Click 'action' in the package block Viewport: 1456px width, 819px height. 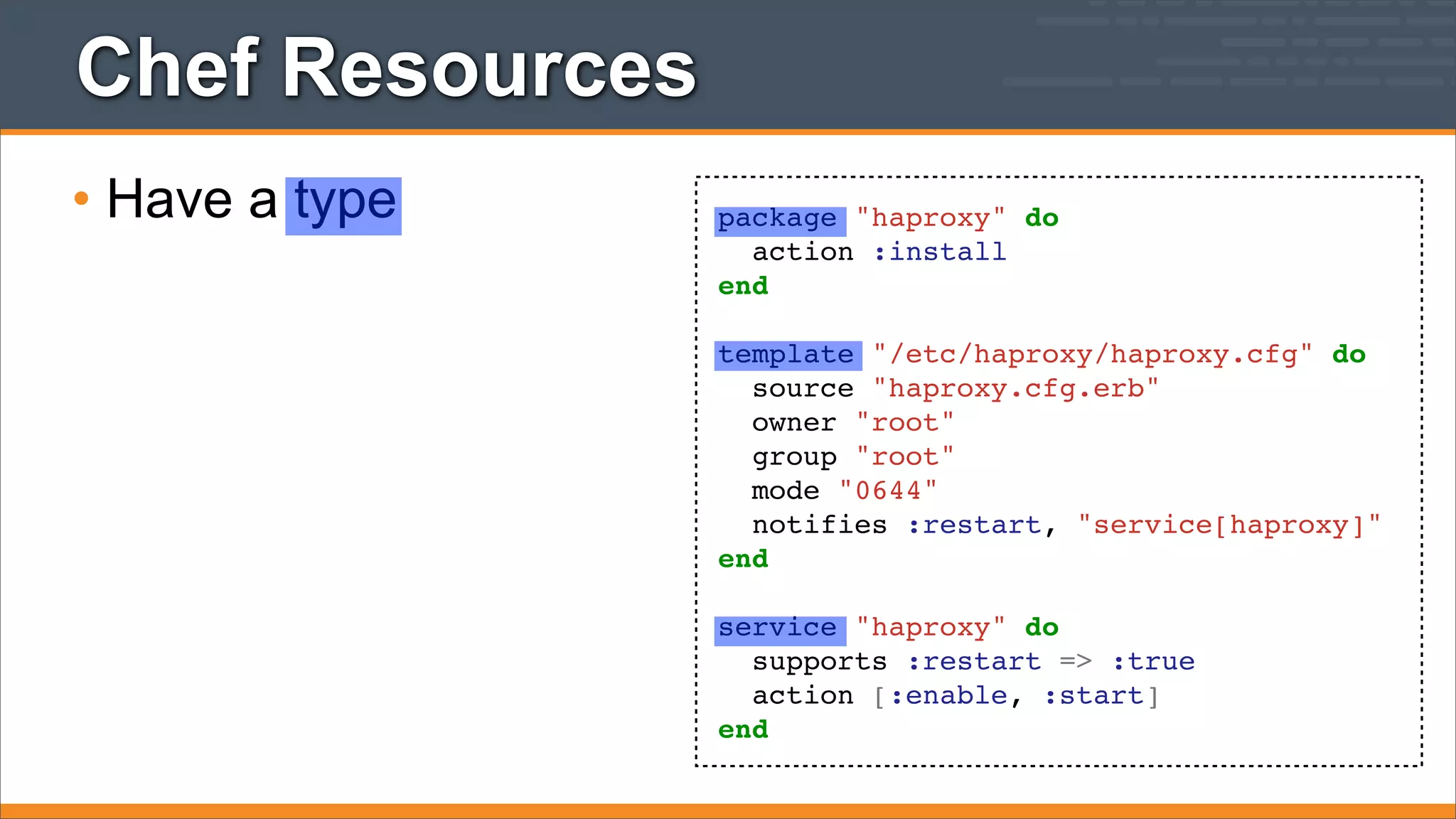803,252
